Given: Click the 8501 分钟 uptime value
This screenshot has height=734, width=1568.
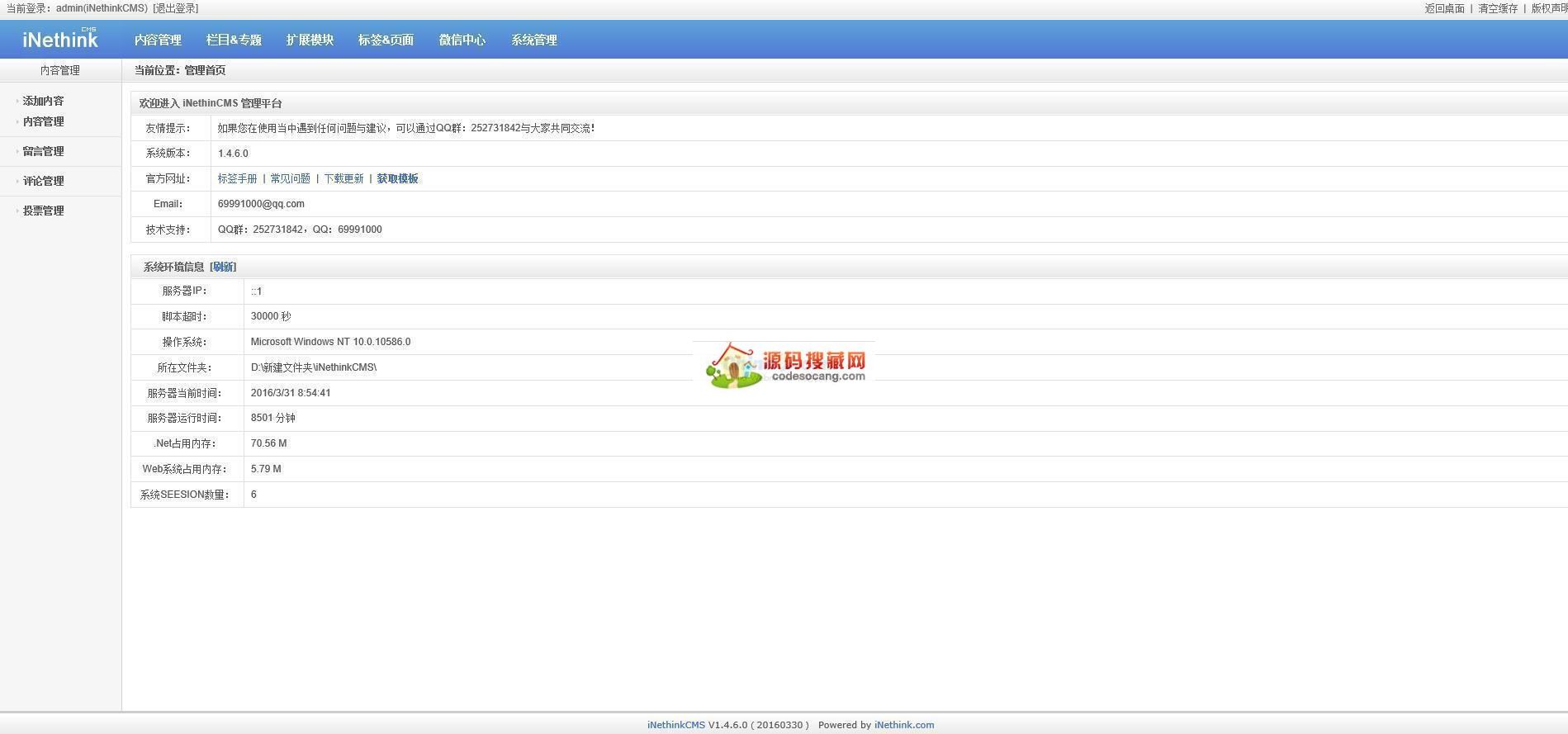Looking at the screenshot, I should [x=273, y=418].
